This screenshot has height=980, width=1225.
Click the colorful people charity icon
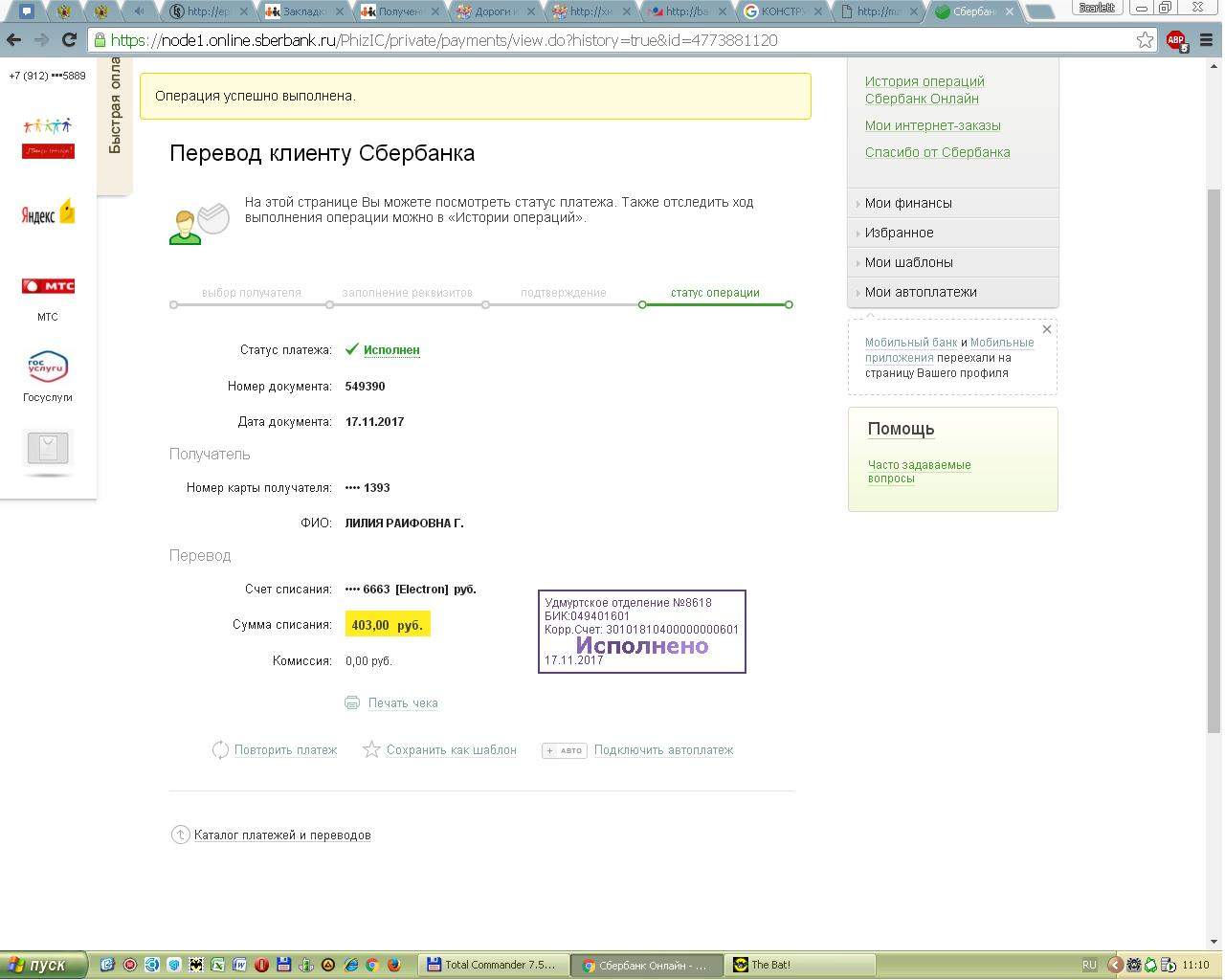coord(48,138)
